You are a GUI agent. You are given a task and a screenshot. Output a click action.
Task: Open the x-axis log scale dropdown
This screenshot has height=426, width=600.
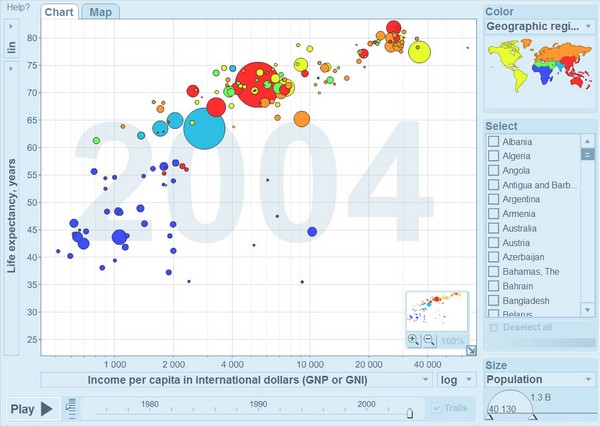coord(457,380)
